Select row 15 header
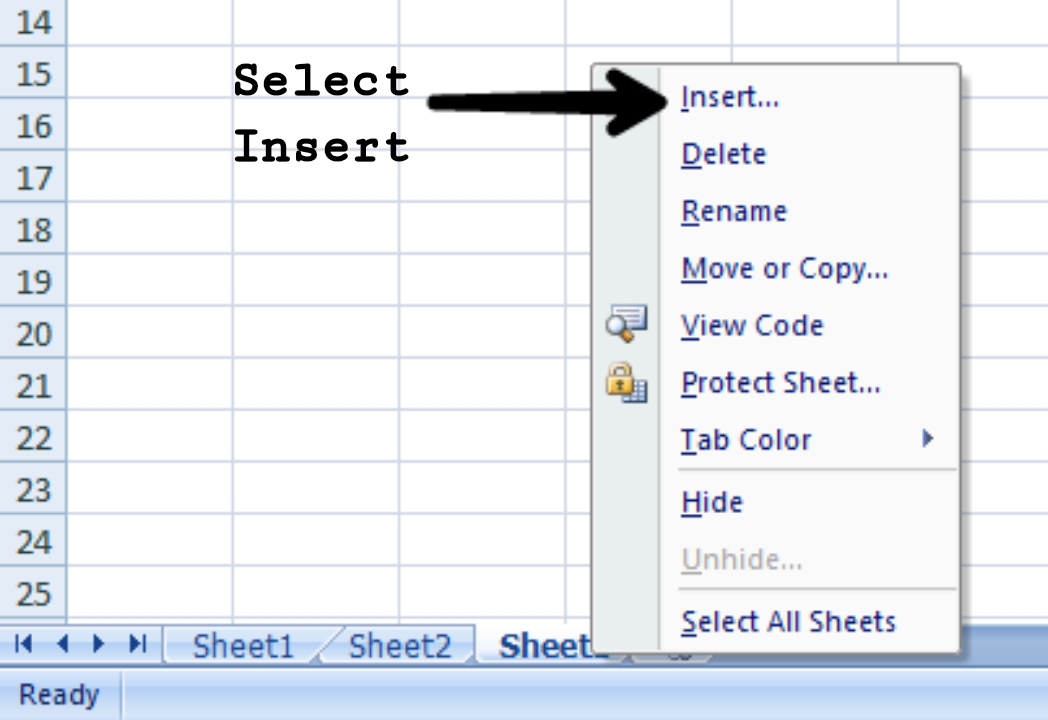This screenshot has width=1048, height=720. [33, 74]
